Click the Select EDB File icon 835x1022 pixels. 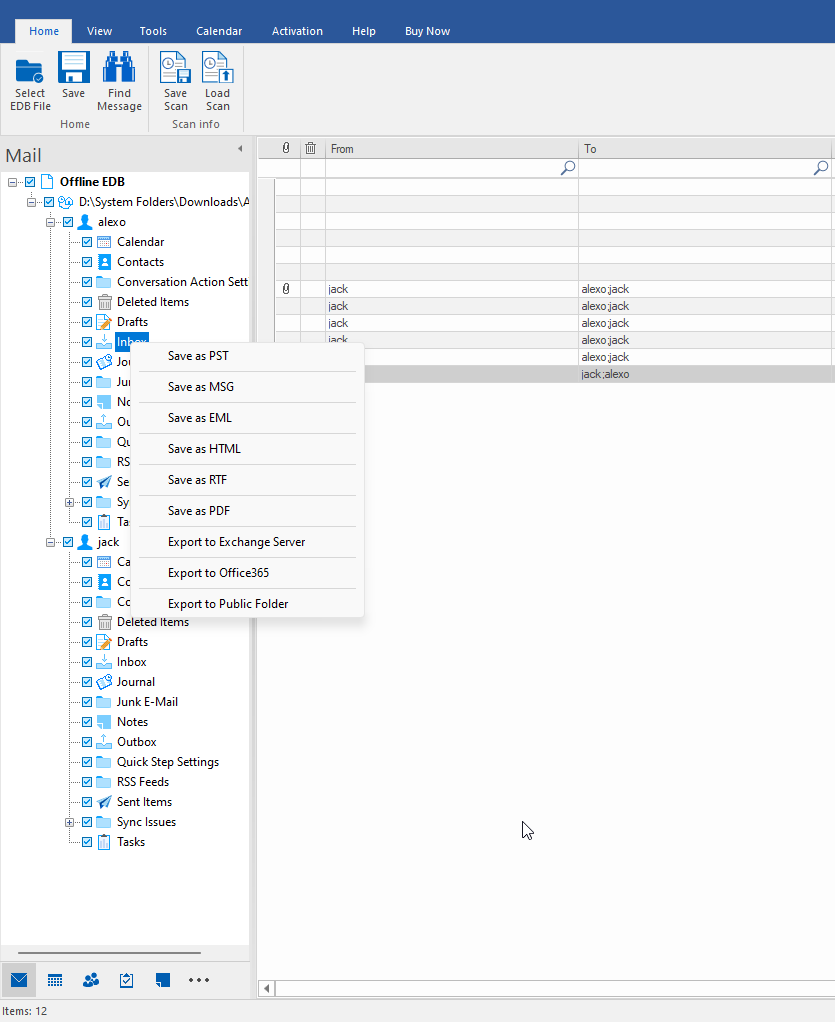[x=29, y=72]
